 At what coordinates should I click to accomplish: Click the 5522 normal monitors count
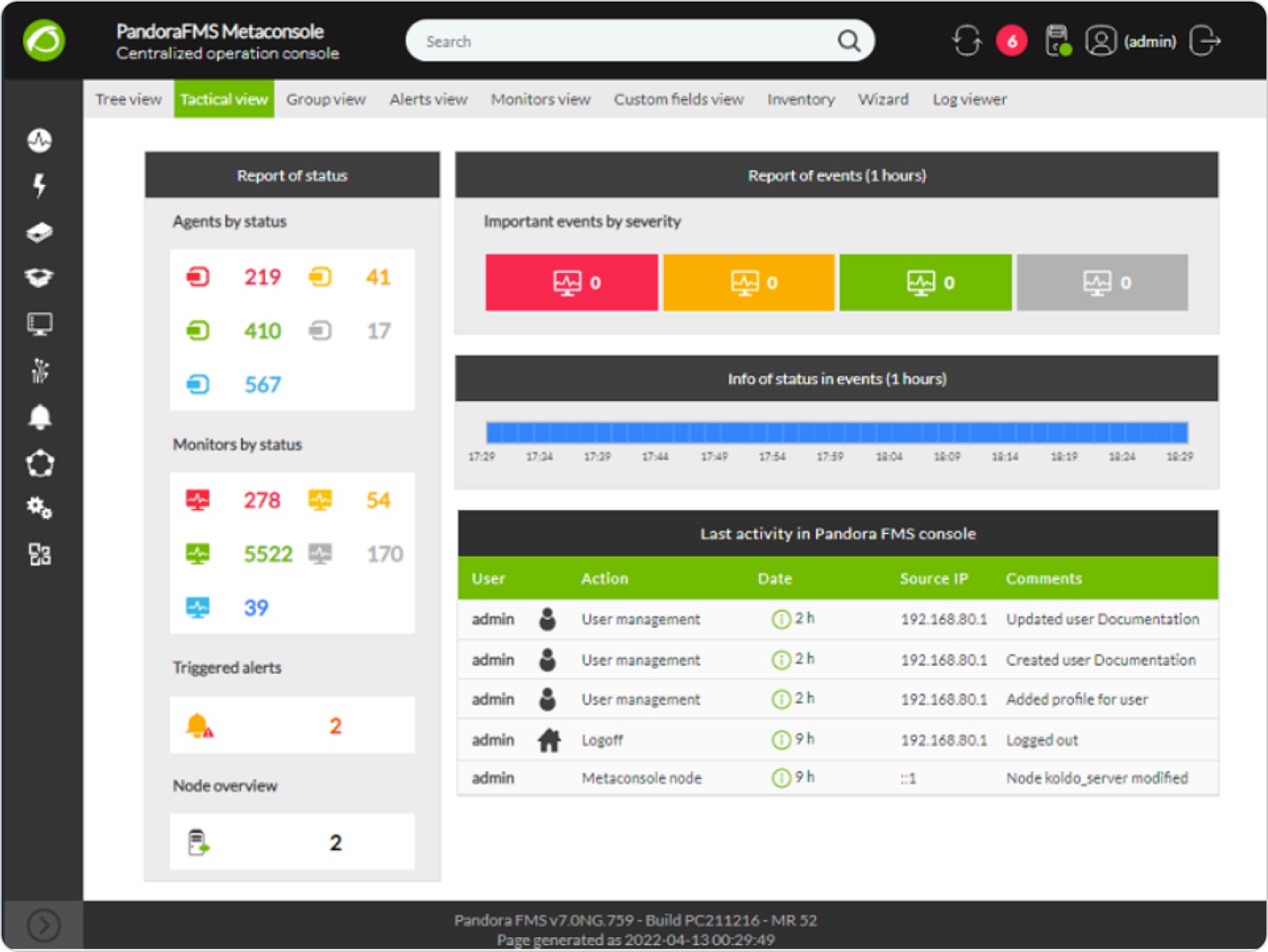point(268,553)
